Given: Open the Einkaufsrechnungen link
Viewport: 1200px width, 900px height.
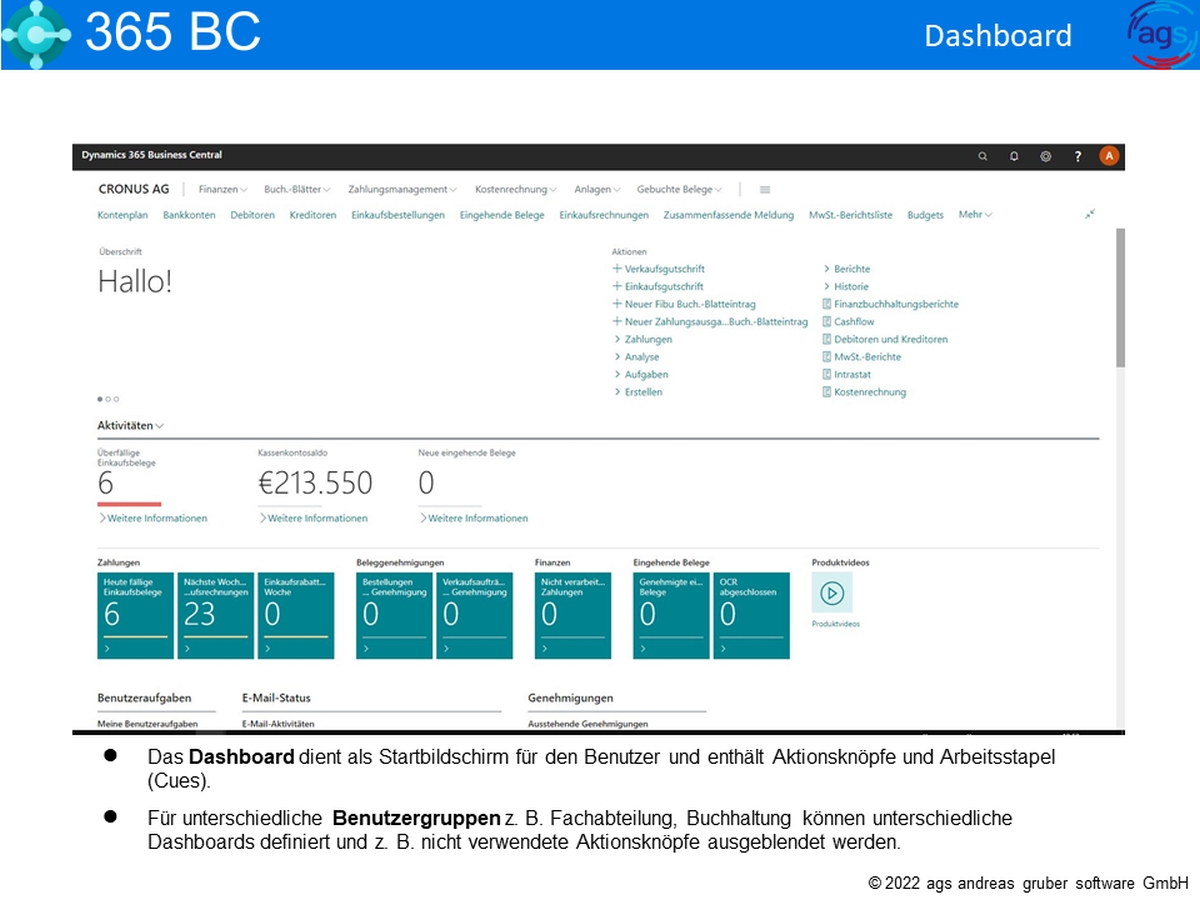Looking at the screenshot, I should coord(604,215).
